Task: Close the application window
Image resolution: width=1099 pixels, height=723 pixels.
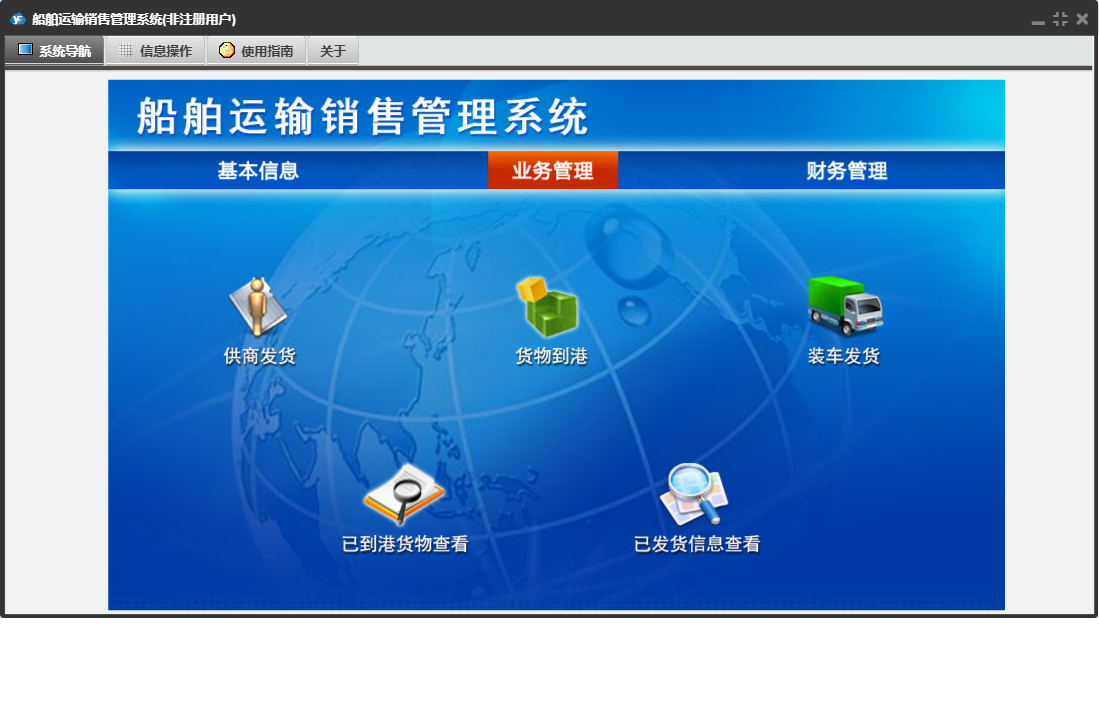Action: tap(1082, 19)
